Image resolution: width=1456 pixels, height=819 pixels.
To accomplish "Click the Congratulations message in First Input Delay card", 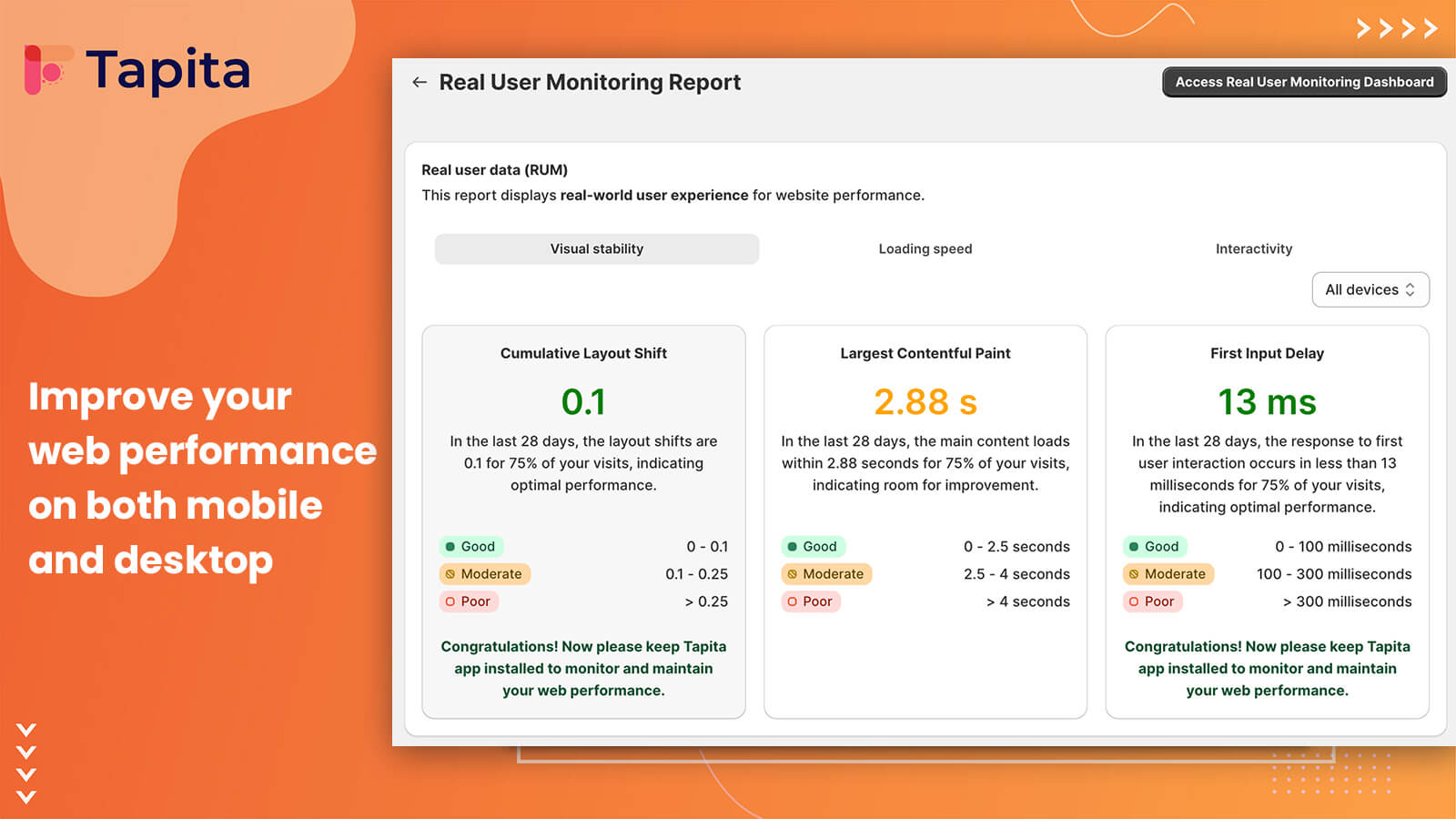I will click(1267, 668).
